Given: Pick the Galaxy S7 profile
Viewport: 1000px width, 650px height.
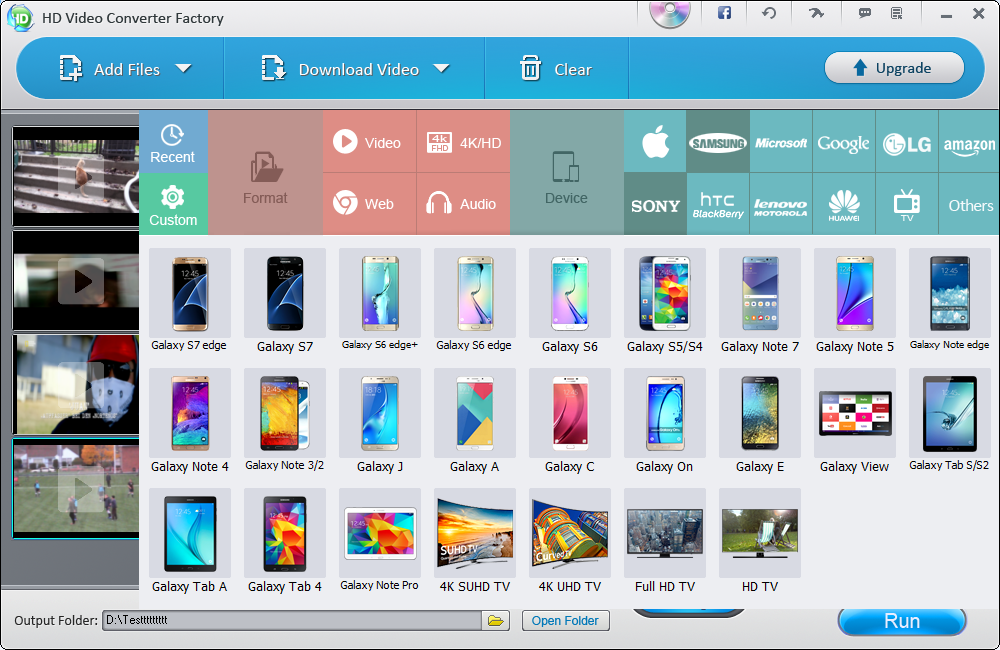Looking at the screenshot, I should (x=284, y=301).
